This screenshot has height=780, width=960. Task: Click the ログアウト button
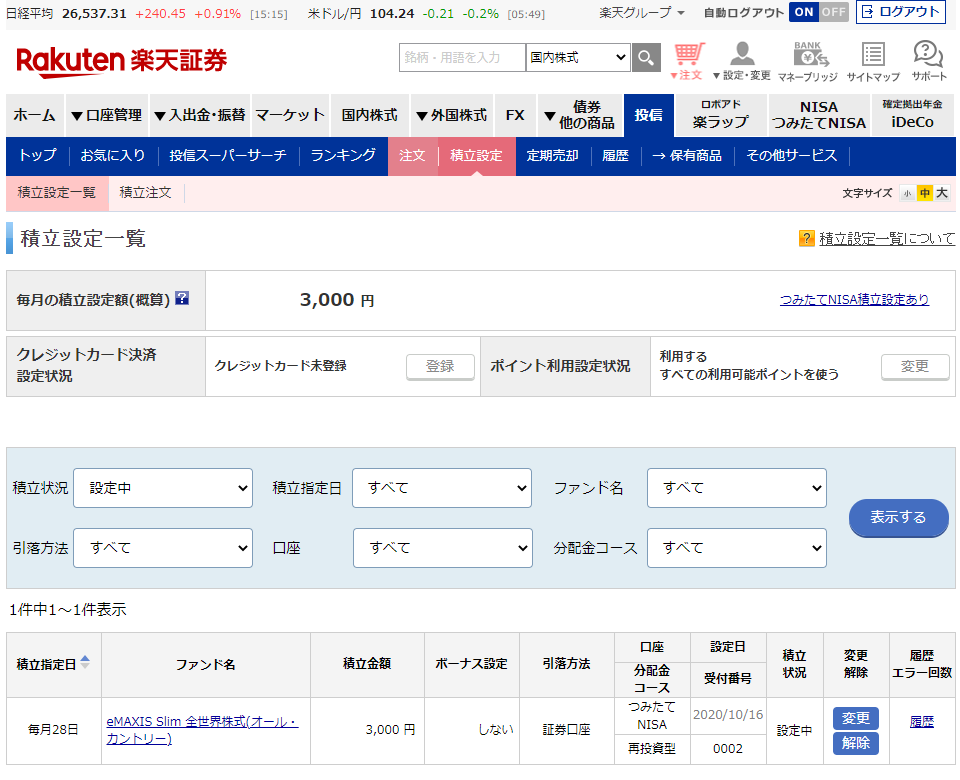pyautogui.click(x=901, y=12)
